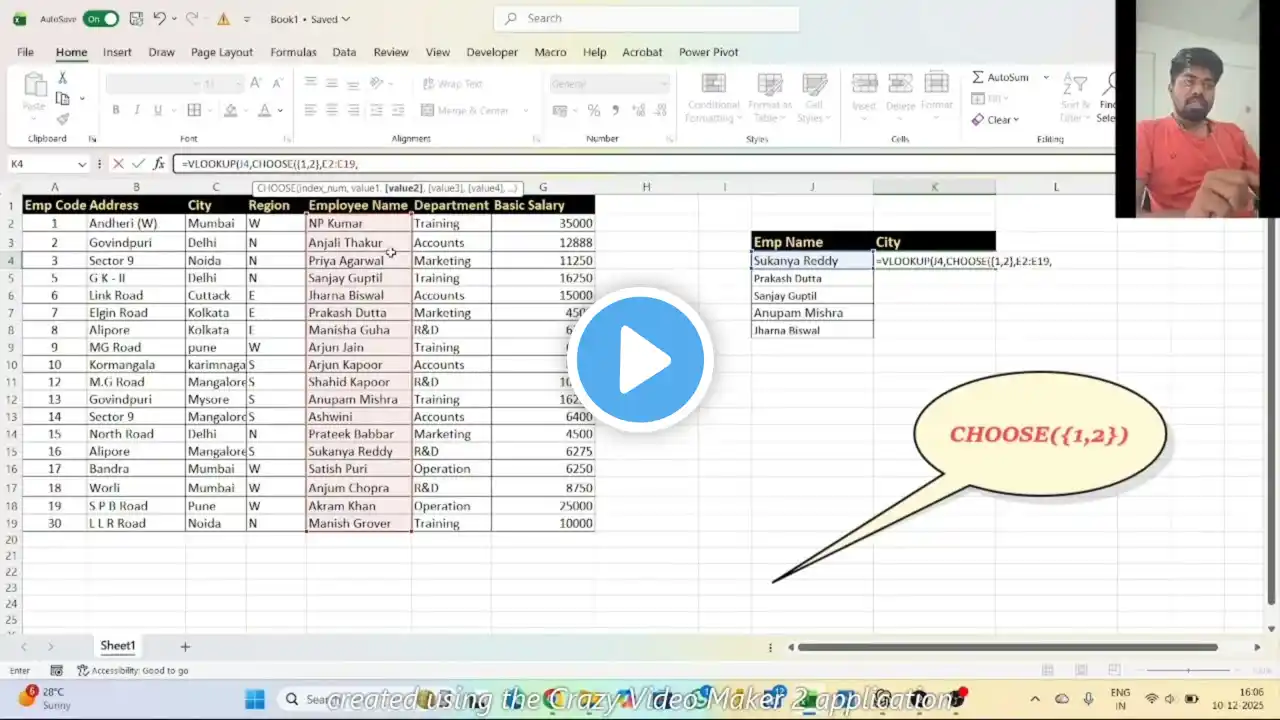Open the Name Box dropdown for K4

pyautogui.click(x=82, y=164)
